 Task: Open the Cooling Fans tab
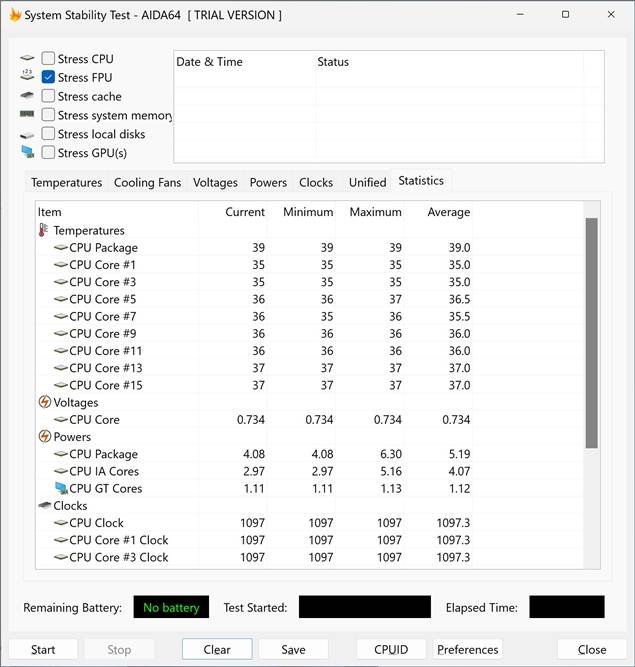147,183
